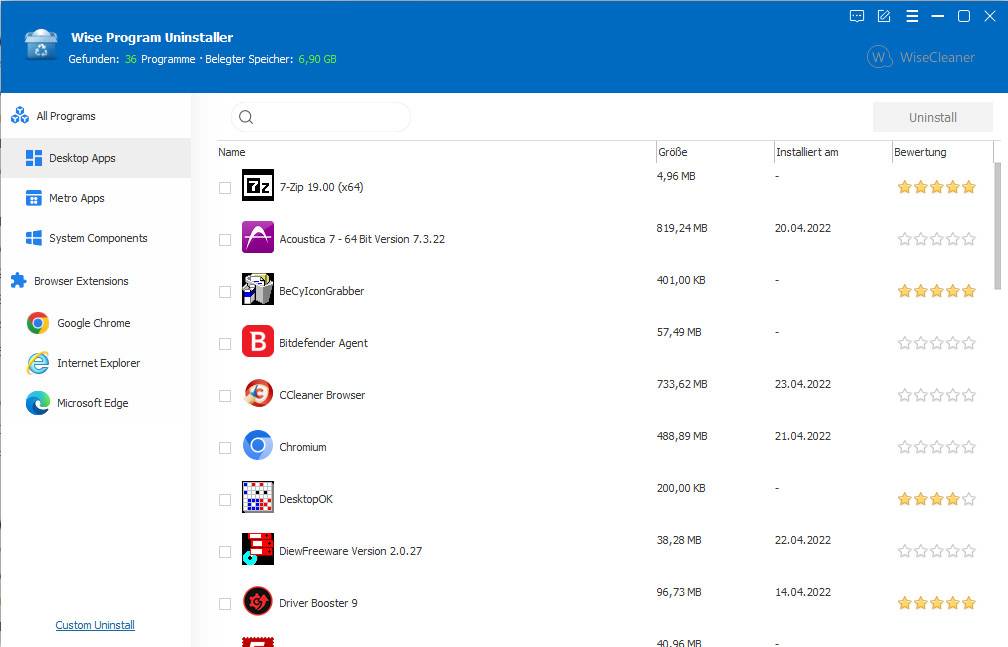The width and height of the screenshot is (1008, 647).
Task: Switch to Desktop Apps view
Action: point(96,158)
